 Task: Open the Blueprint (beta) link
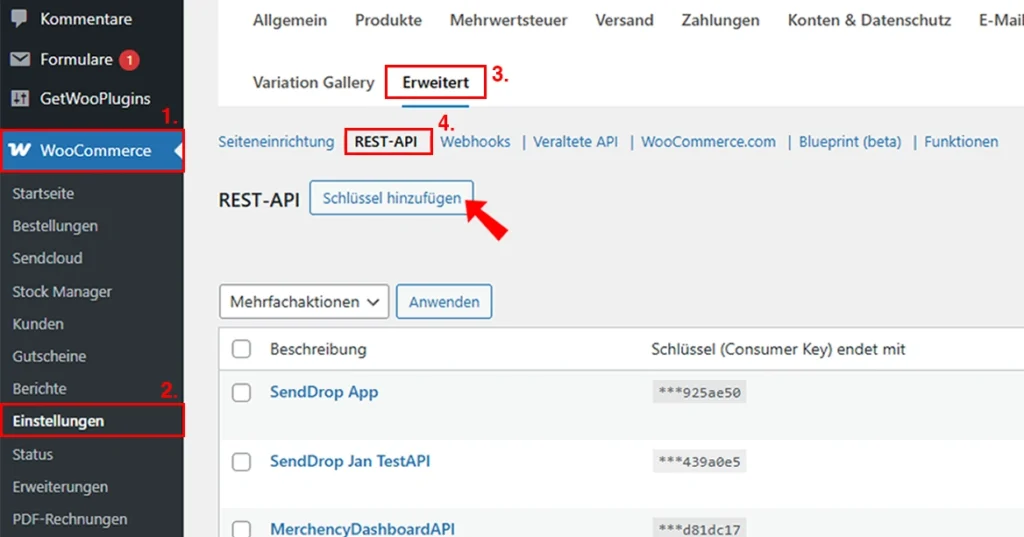point(850,142)
